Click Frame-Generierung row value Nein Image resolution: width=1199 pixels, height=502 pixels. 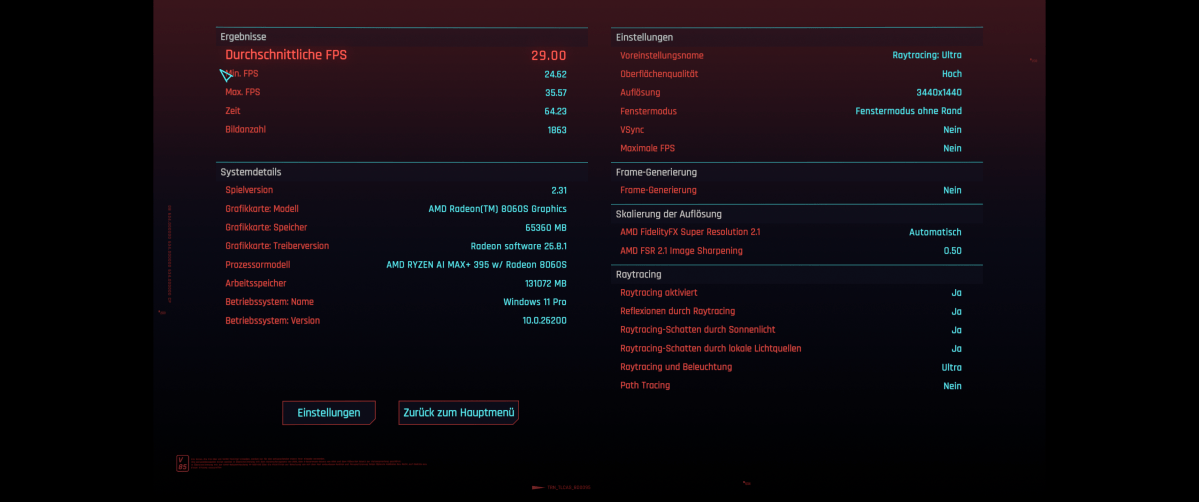pos(953,191)
